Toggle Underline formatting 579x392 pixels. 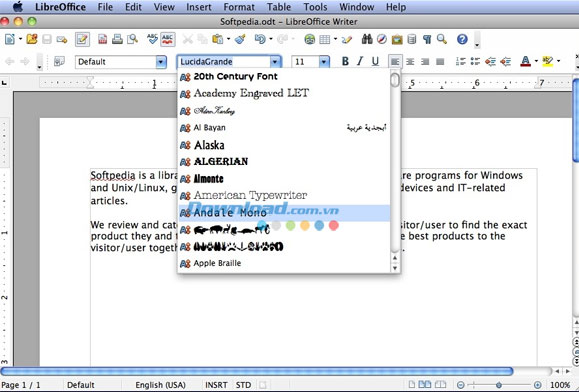[375, 61]
